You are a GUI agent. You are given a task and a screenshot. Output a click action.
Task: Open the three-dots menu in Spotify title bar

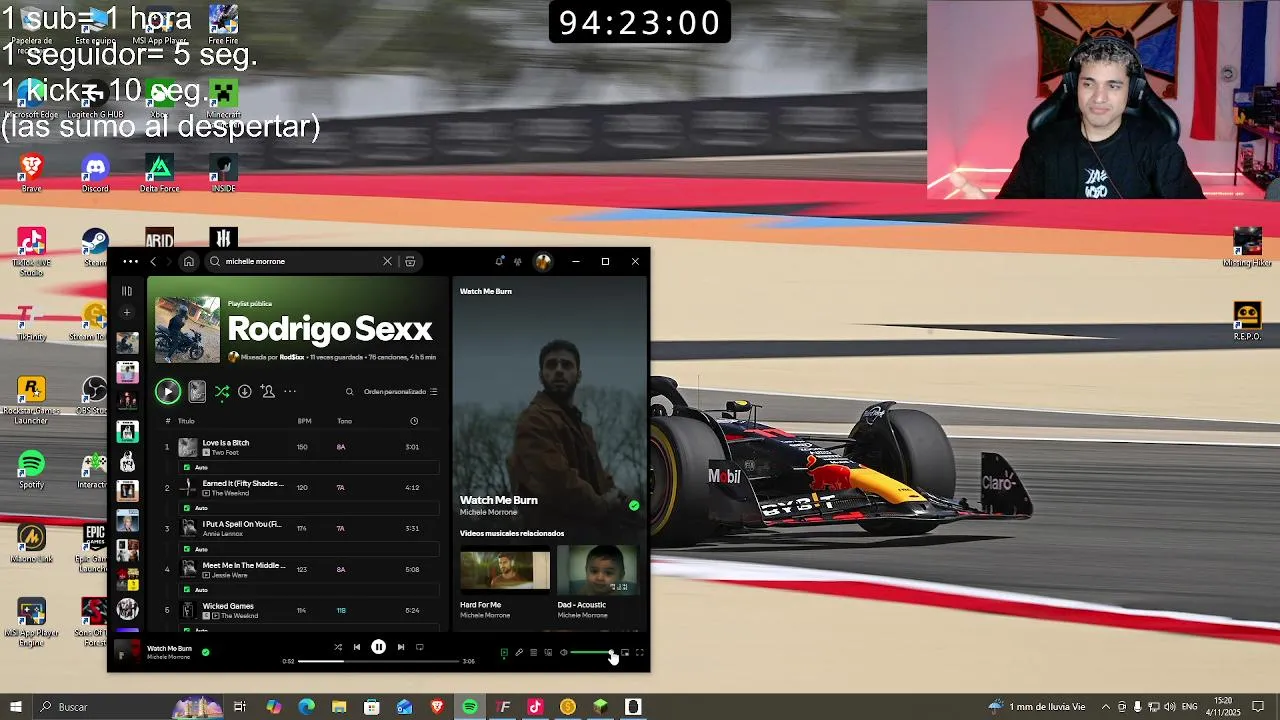pyautogui.click(x=130, y=261)
